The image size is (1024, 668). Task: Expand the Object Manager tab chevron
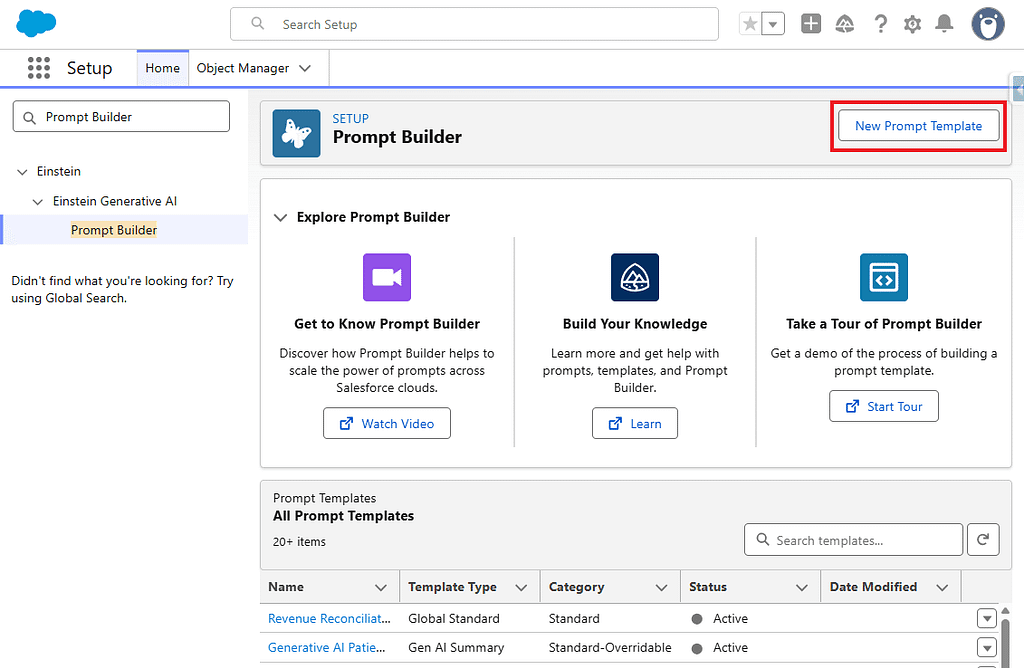[x=305, y=68]
